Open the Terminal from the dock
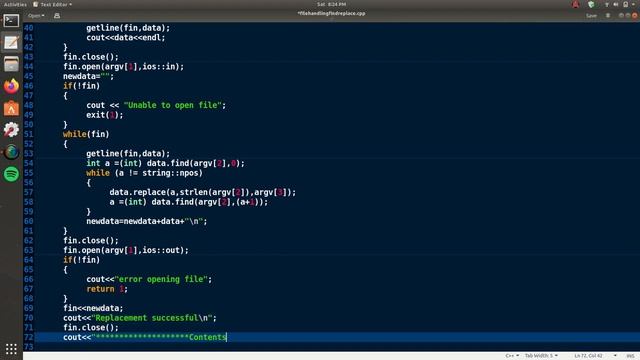 click(x=11, y=20)
